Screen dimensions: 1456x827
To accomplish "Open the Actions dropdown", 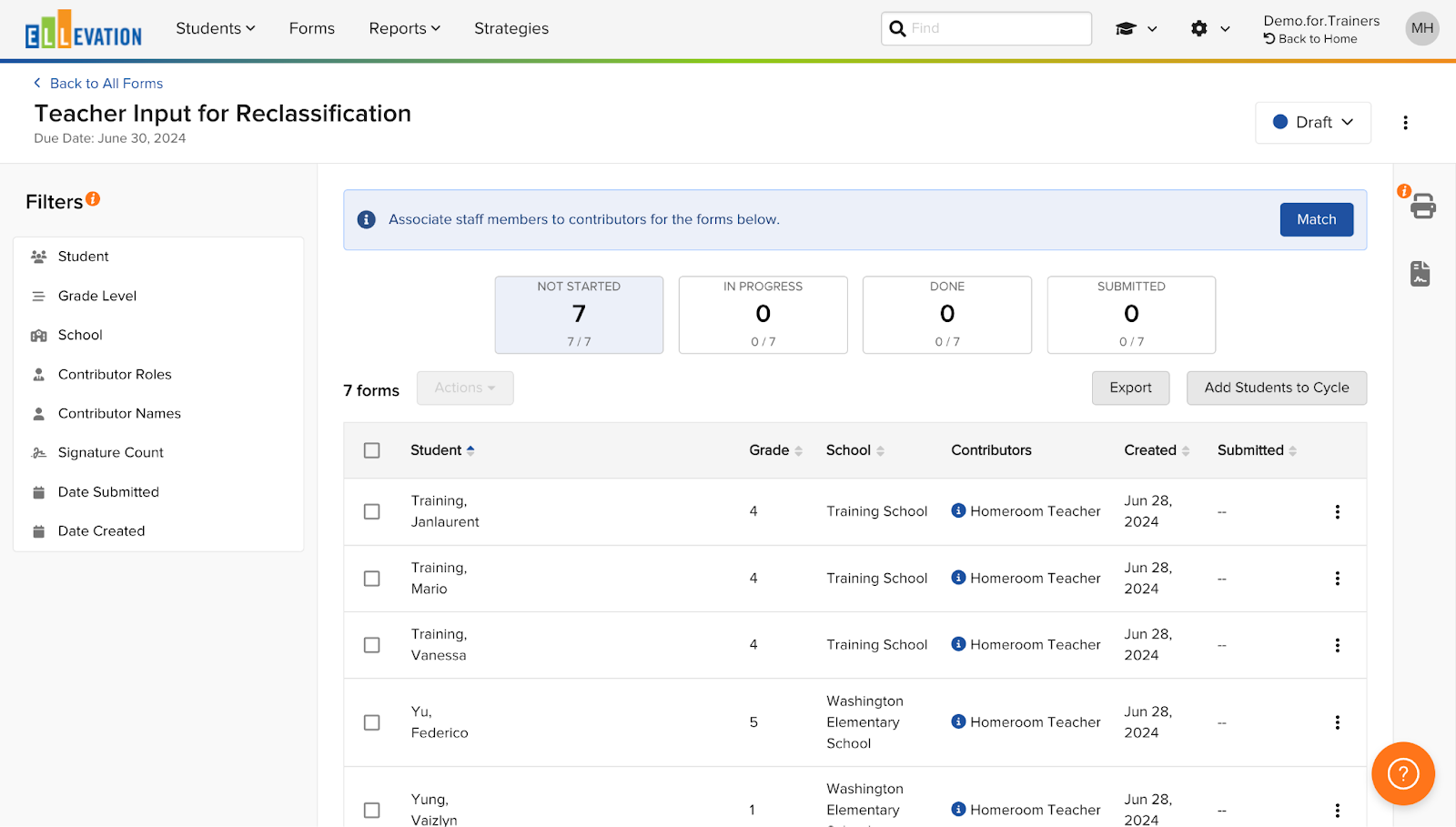I will [465, 388].
